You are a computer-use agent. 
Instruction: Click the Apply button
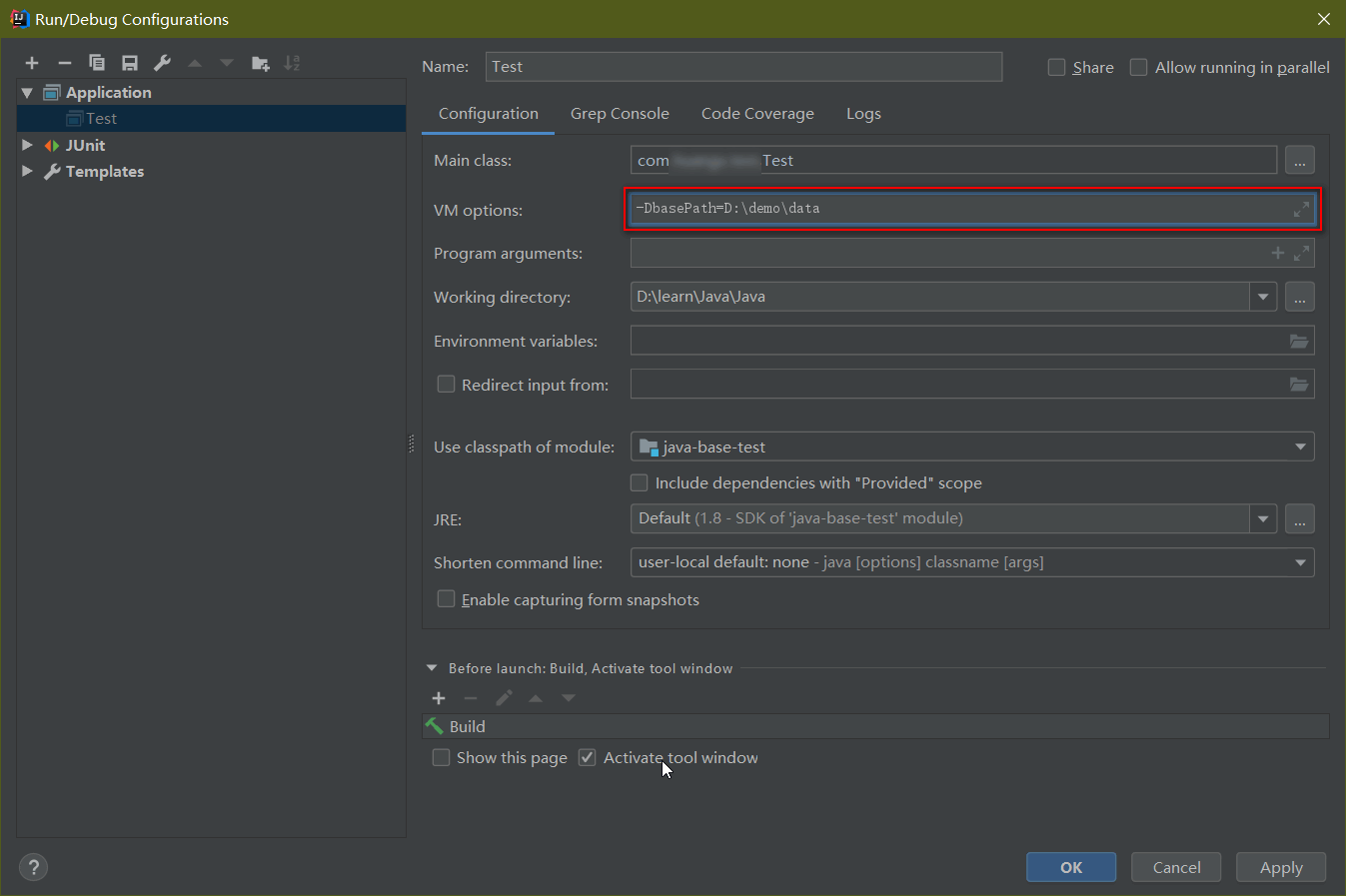coord(1281,867)
